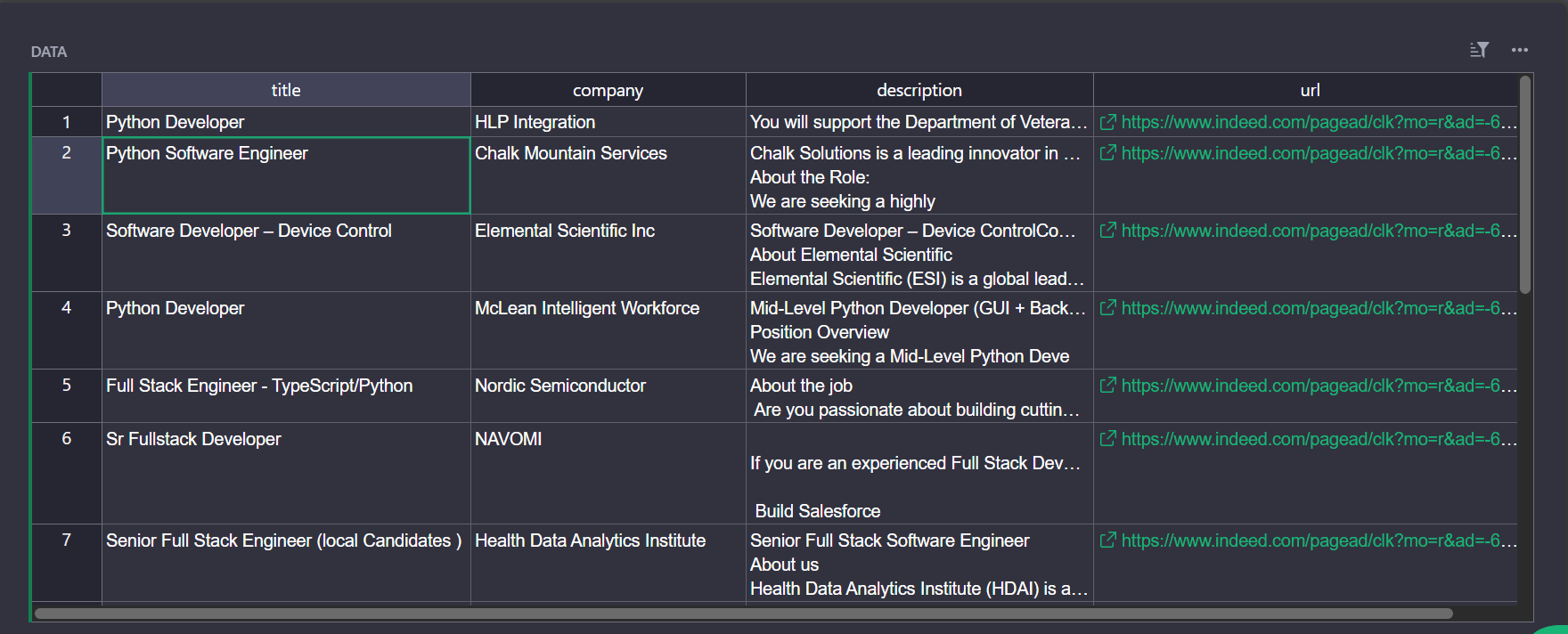Select 'Software Developer – Device Control' title cell
Image resolution: width=1568 pixels, height=634 pixels.
pos(286,253)
